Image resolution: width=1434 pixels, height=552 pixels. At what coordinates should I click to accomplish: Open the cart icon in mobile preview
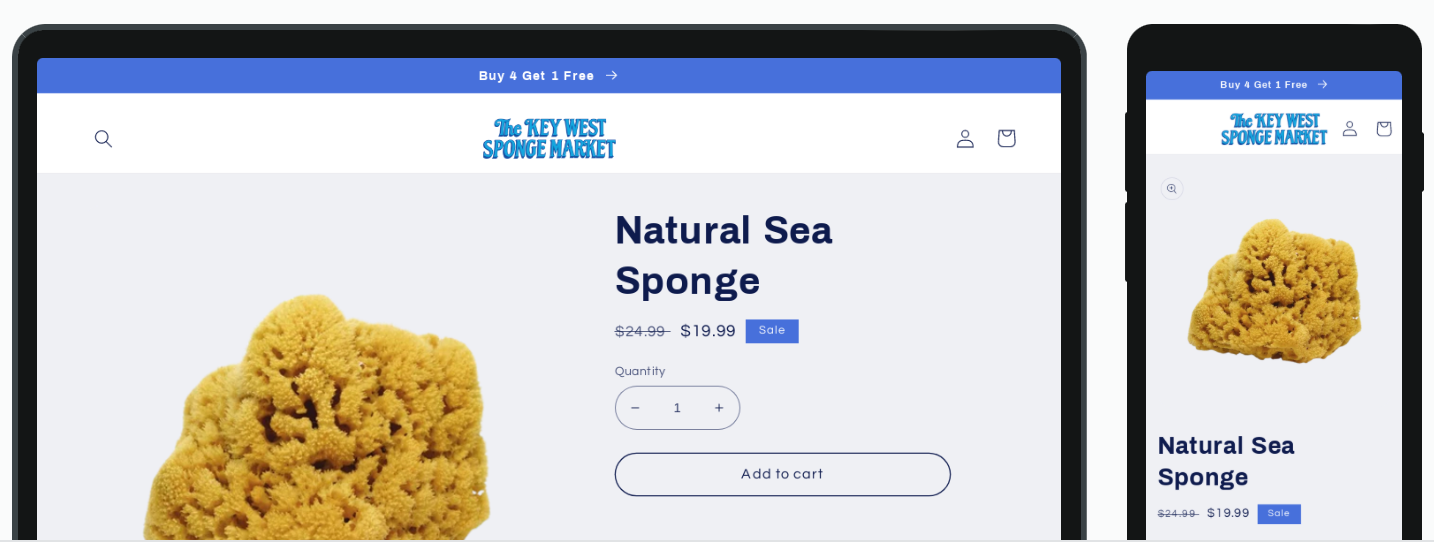(1384, 128)
